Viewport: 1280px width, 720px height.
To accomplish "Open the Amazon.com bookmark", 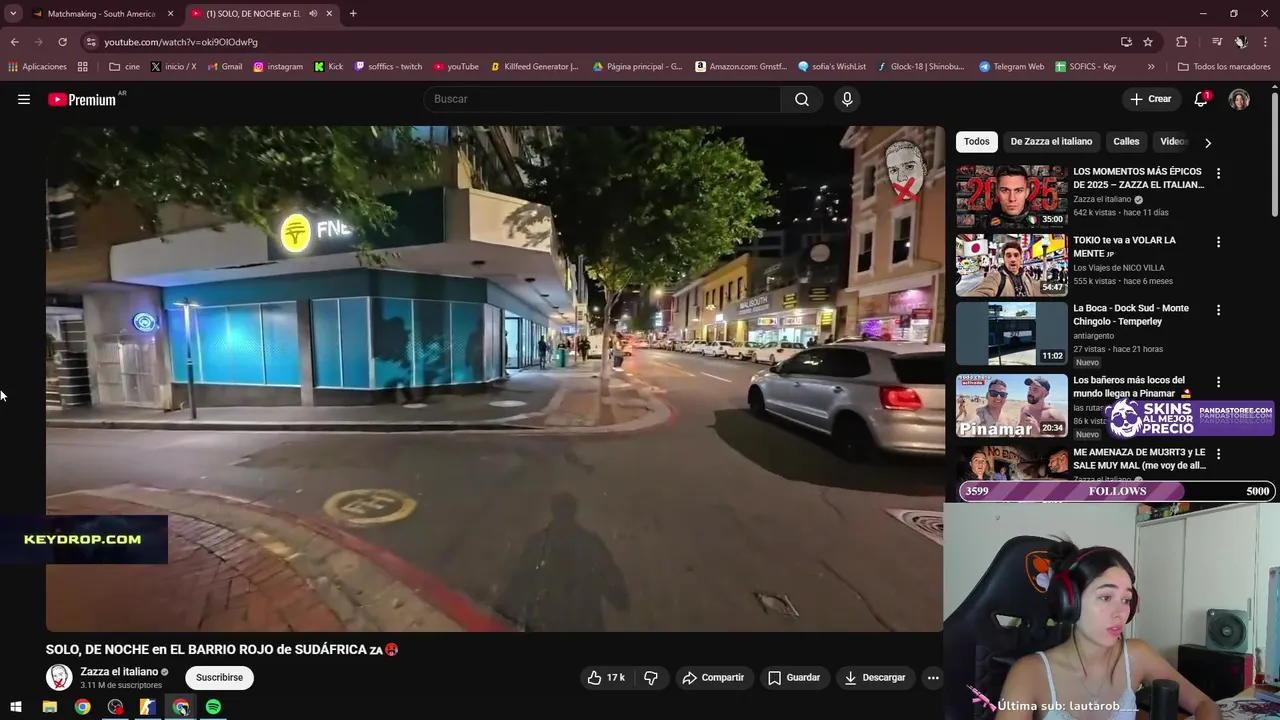I will 741,67.
